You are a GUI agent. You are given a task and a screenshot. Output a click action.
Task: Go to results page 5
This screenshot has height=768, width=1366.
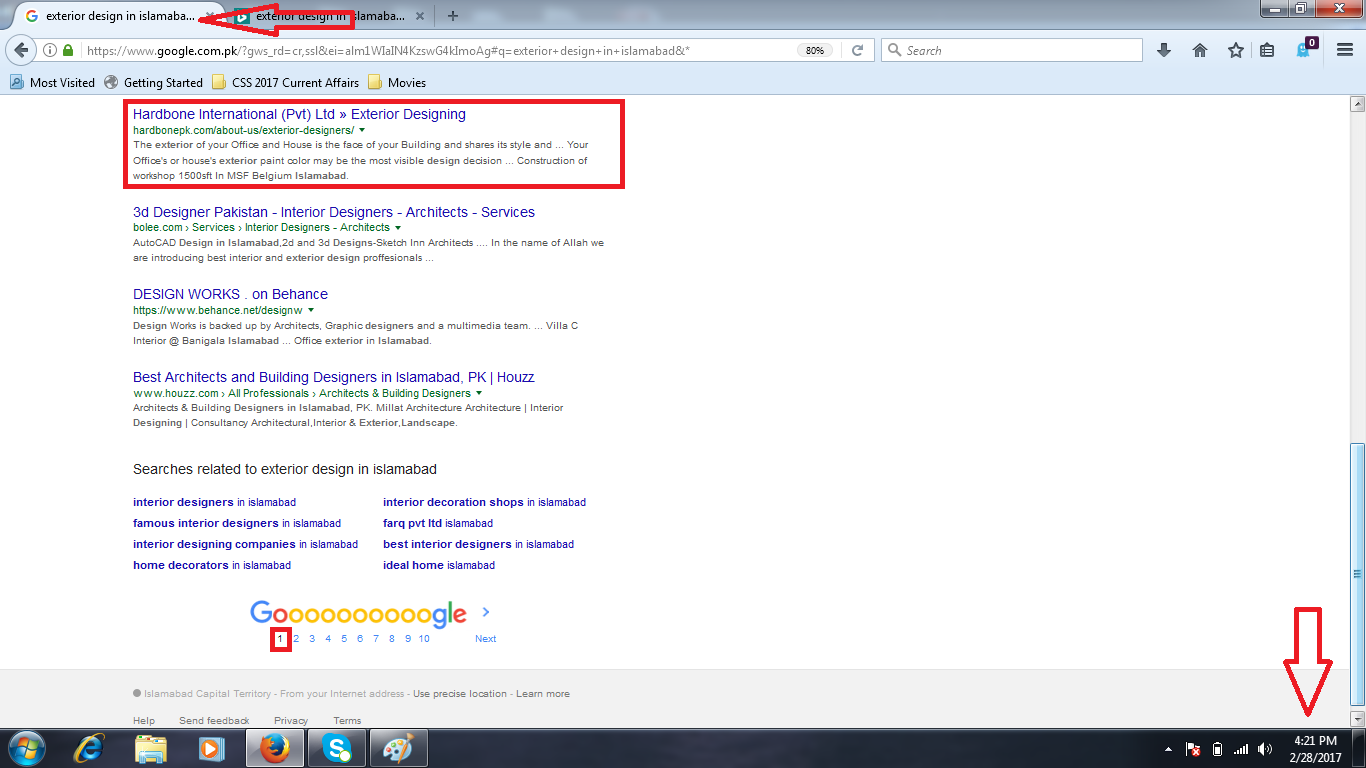click(x=344, y=638)
